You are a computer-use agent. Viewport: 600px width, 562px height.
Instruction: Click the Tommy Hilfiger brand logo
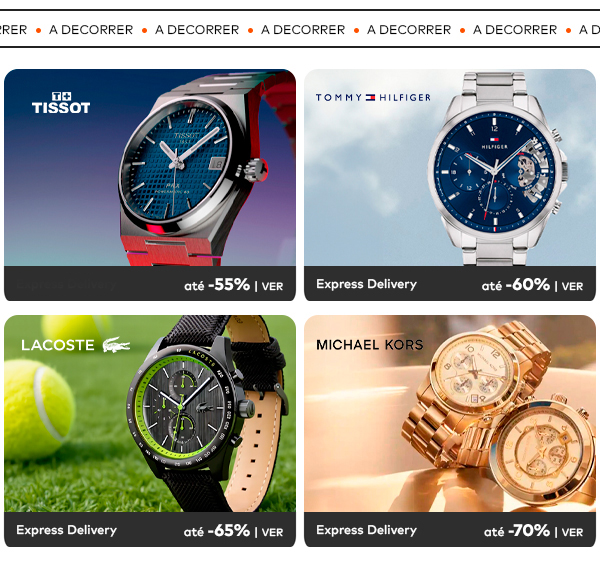click(373, 98)
